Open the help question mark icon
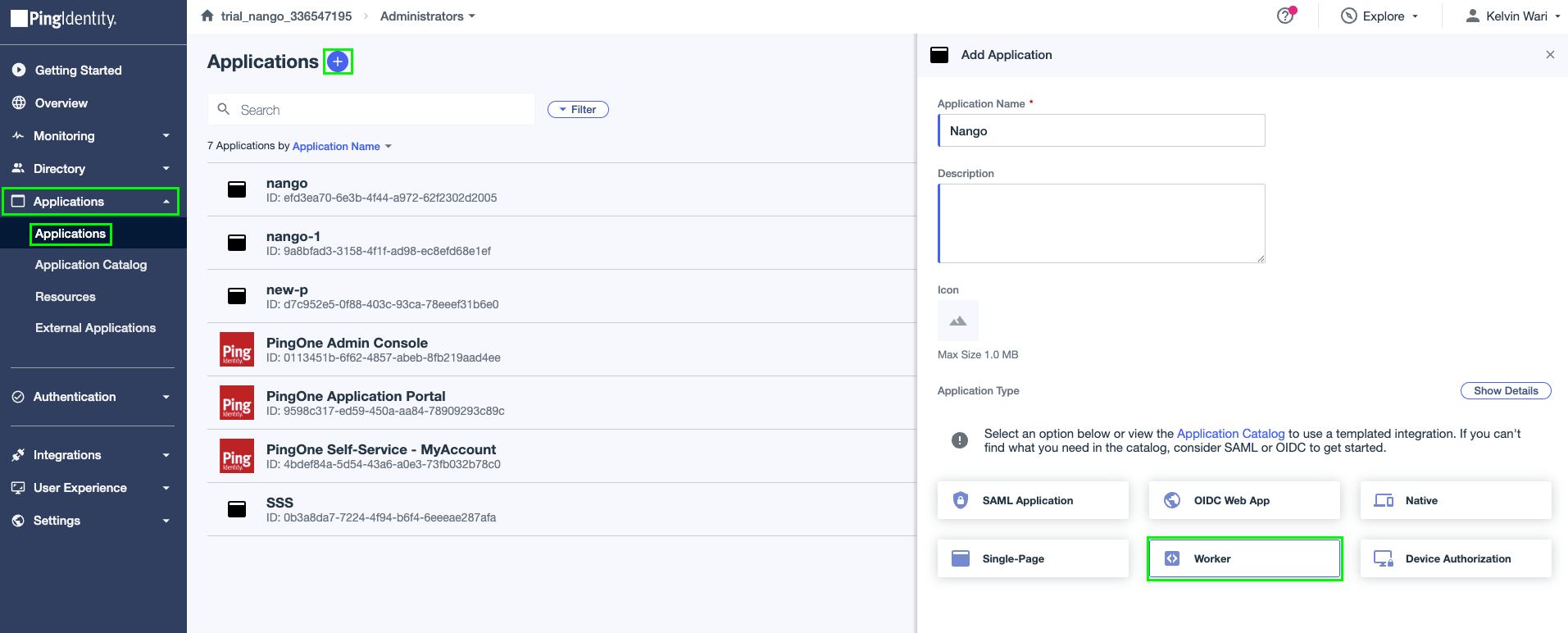The width and height of the screenshot is (1568, 633). point(1285,16)
